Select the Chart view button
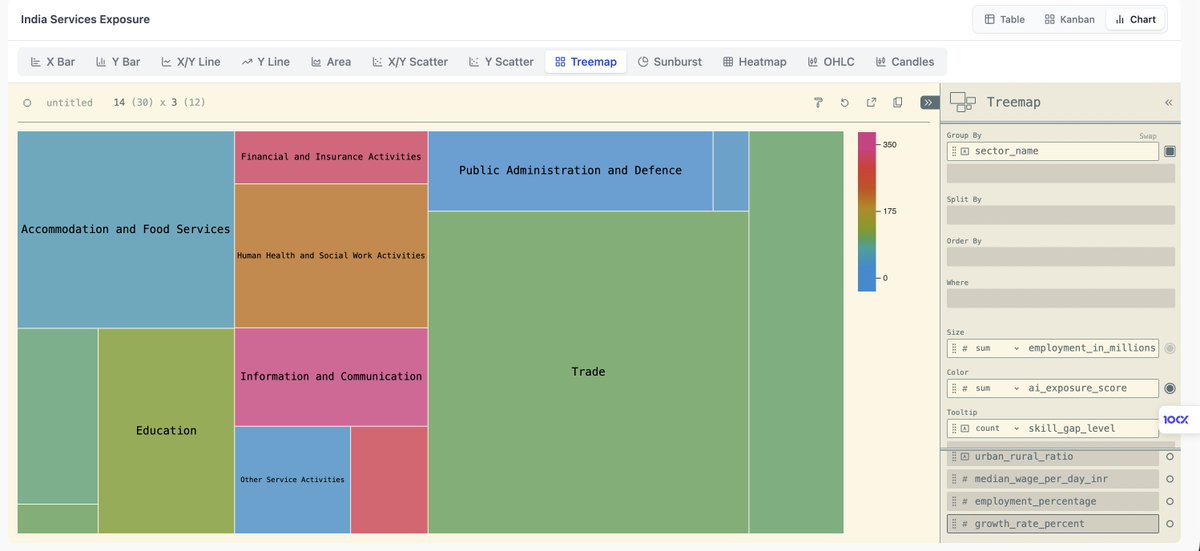 pos(1135,19)
